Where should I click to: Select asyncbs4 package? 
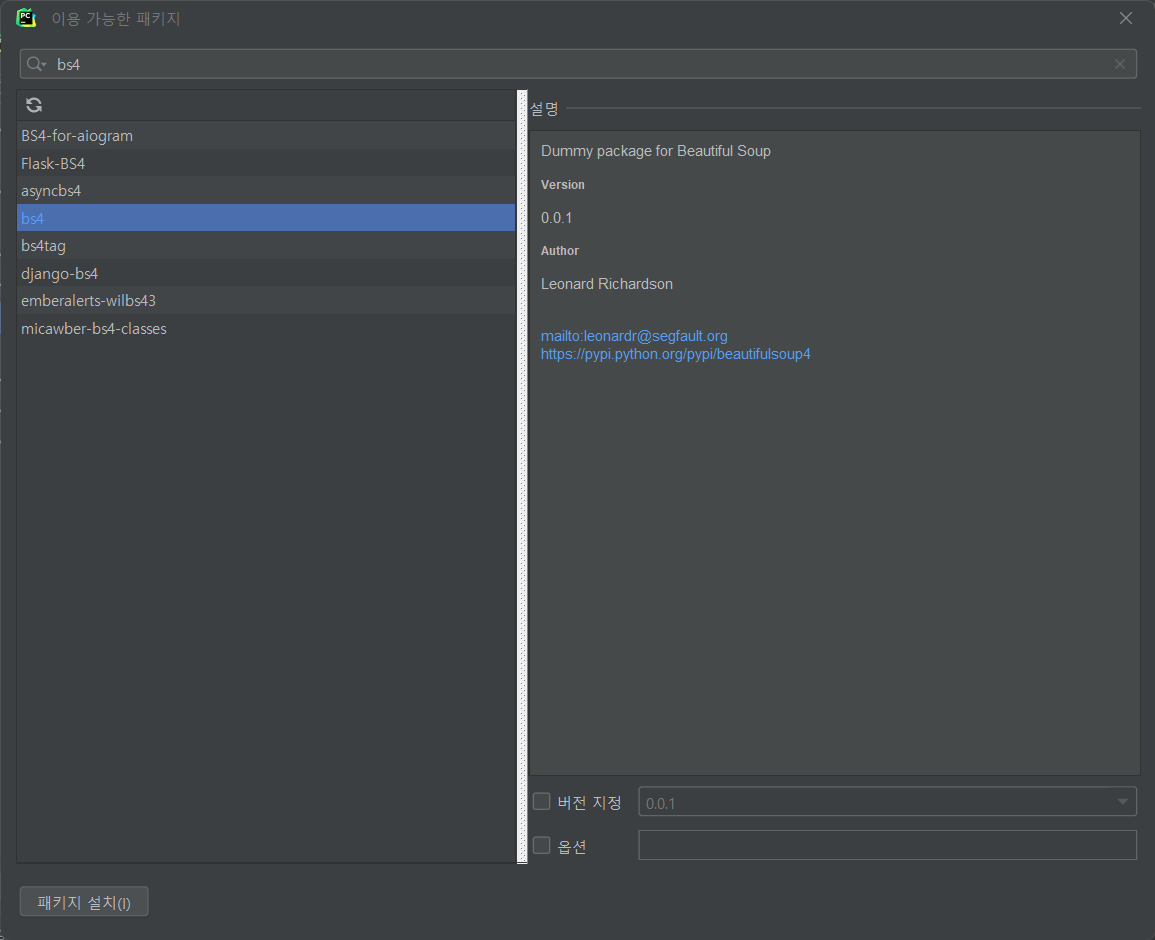[x=266, y=191]
